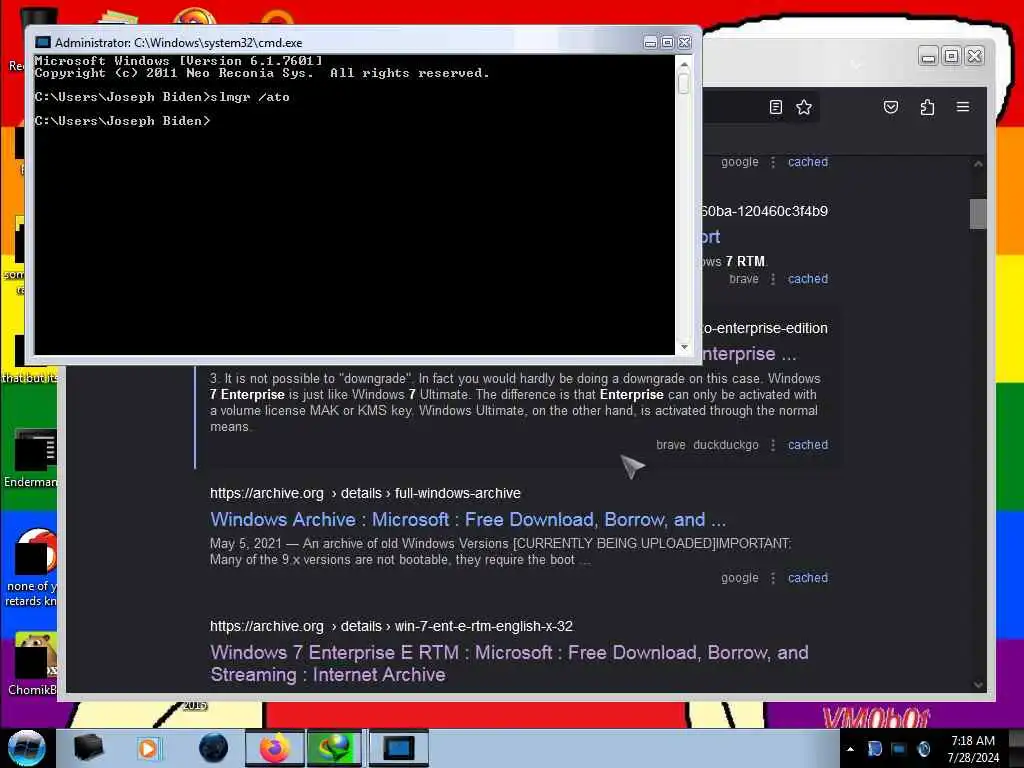Open cached link for the 7 RTM brave result
Image resolution: width=1024 pixels, height=768 pixels.
tap(808, 279)
